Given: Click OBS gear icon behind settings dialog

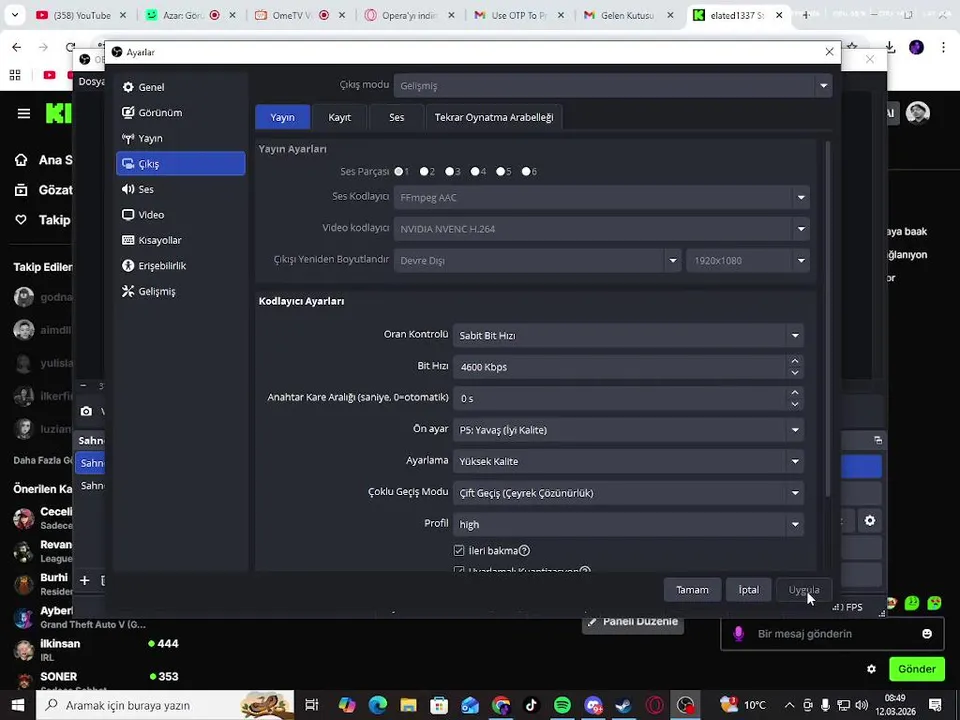Looking at the screenshot, I should 869,520.
